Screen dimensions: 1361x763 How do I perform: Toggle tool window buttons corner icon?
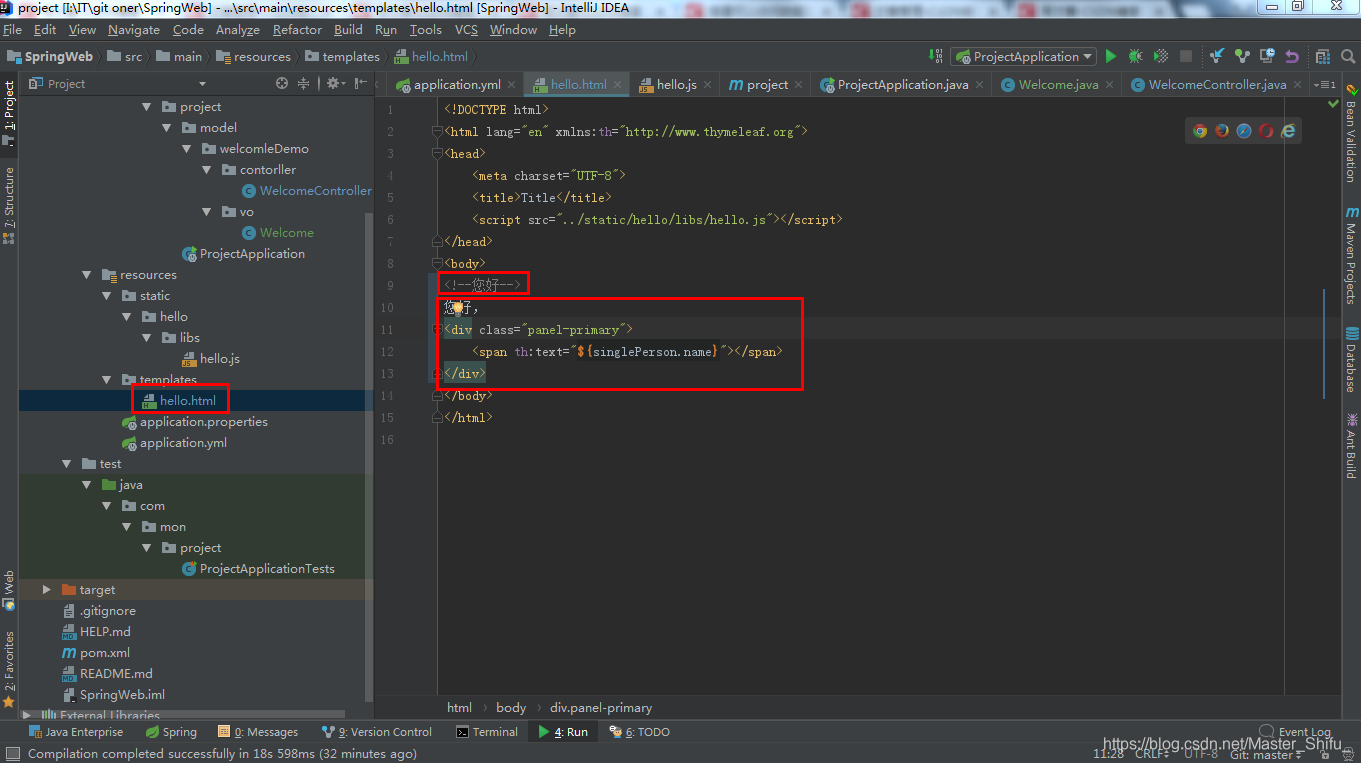[12, 754]
